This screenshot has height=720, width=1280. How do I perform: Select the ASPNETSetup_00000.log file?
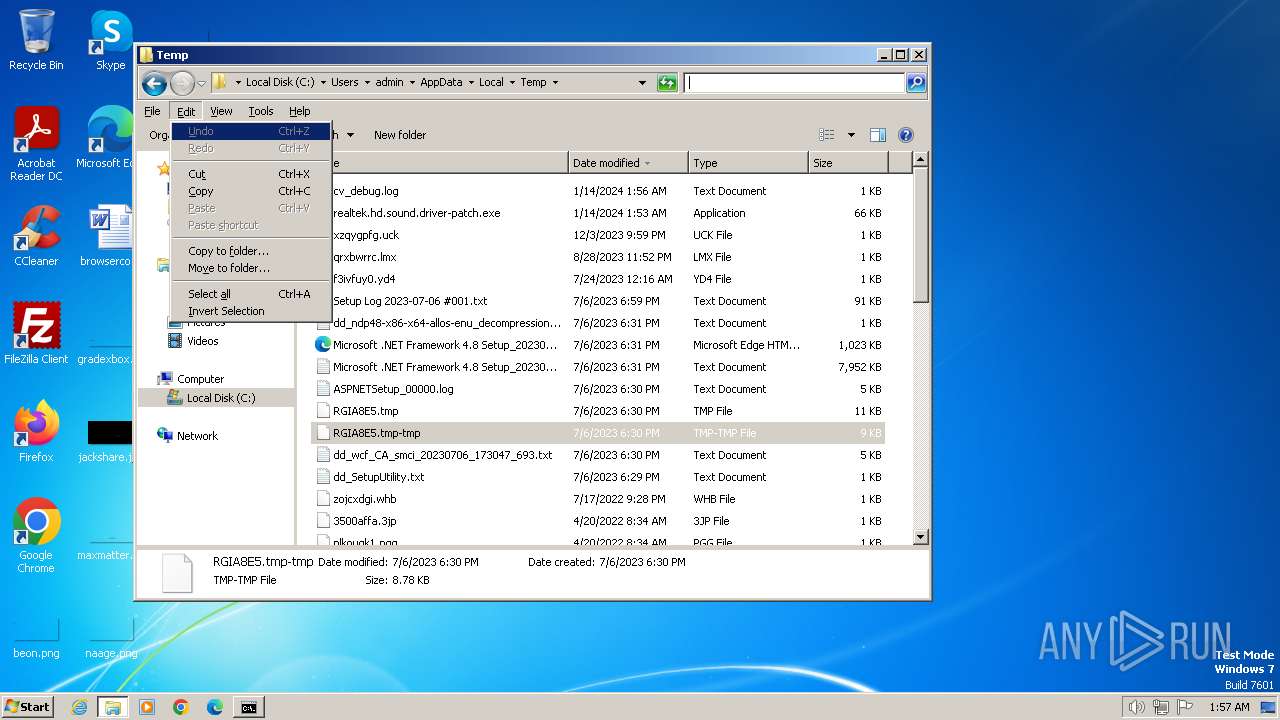coord(598,389)
